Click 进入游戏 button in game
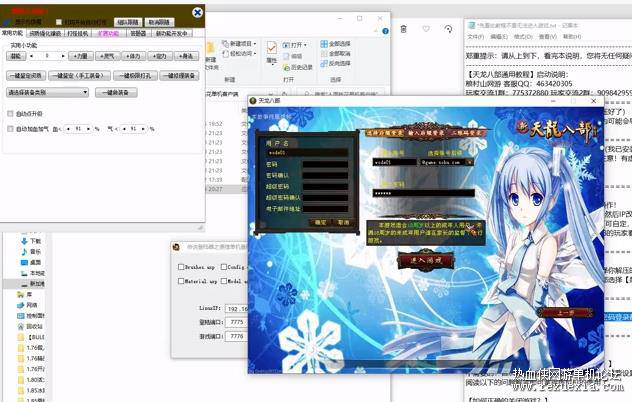632x402 pixels. [426, 260]
